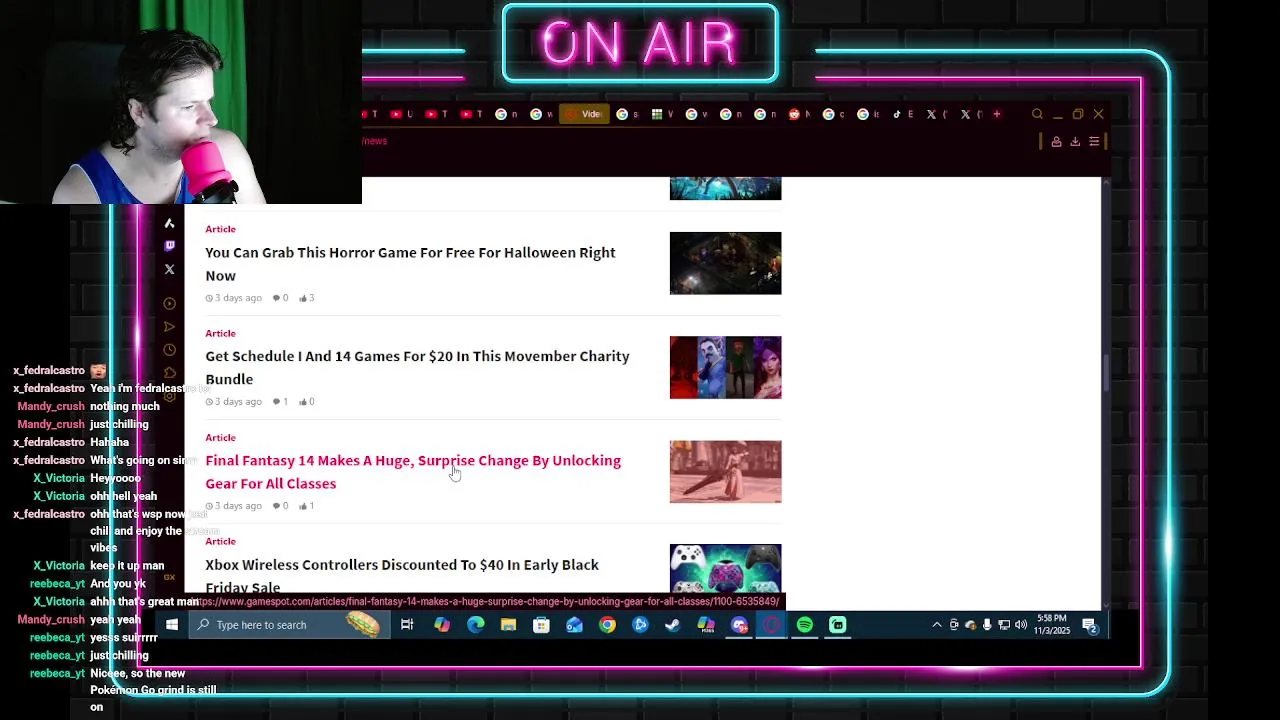
Task: Launch Microsoft Edge from taskbar
Action: click(475, 625)
